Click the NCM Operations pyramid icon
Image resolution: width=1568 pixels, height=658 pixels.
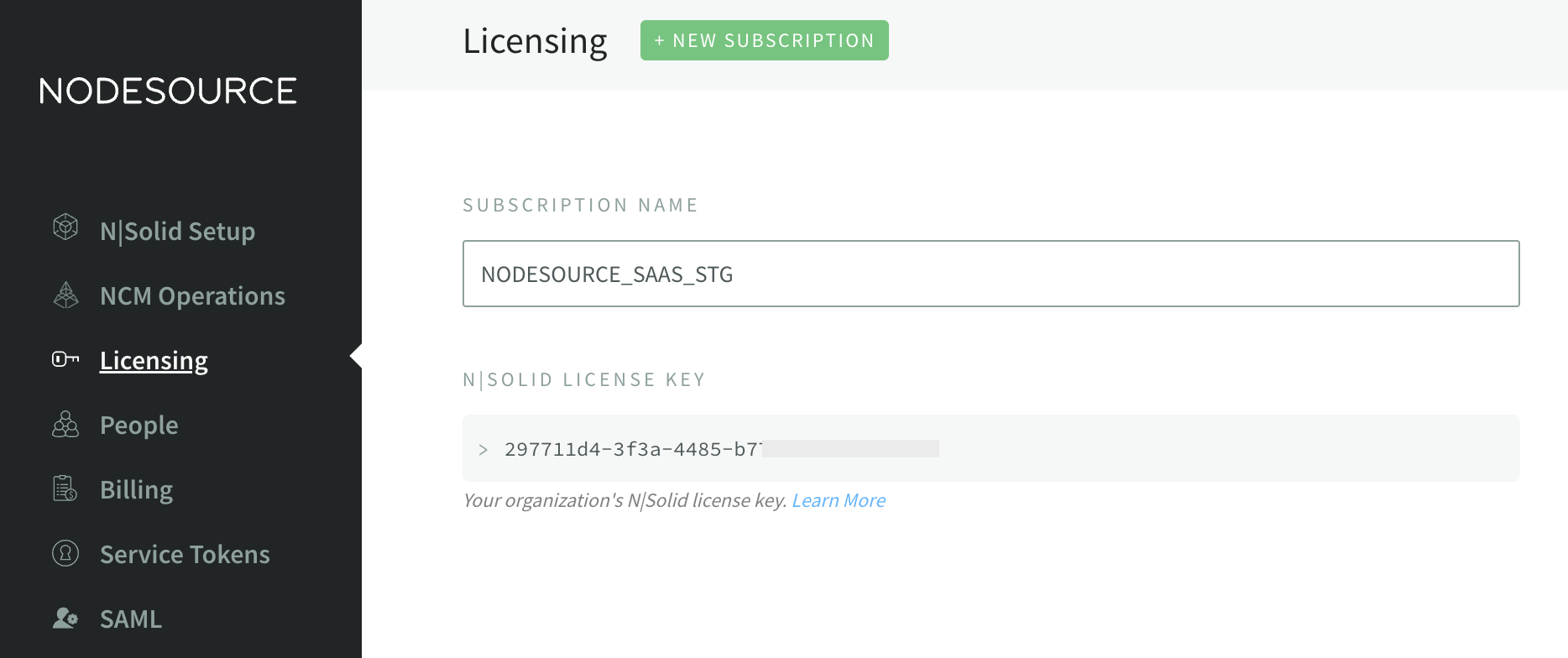65,295
